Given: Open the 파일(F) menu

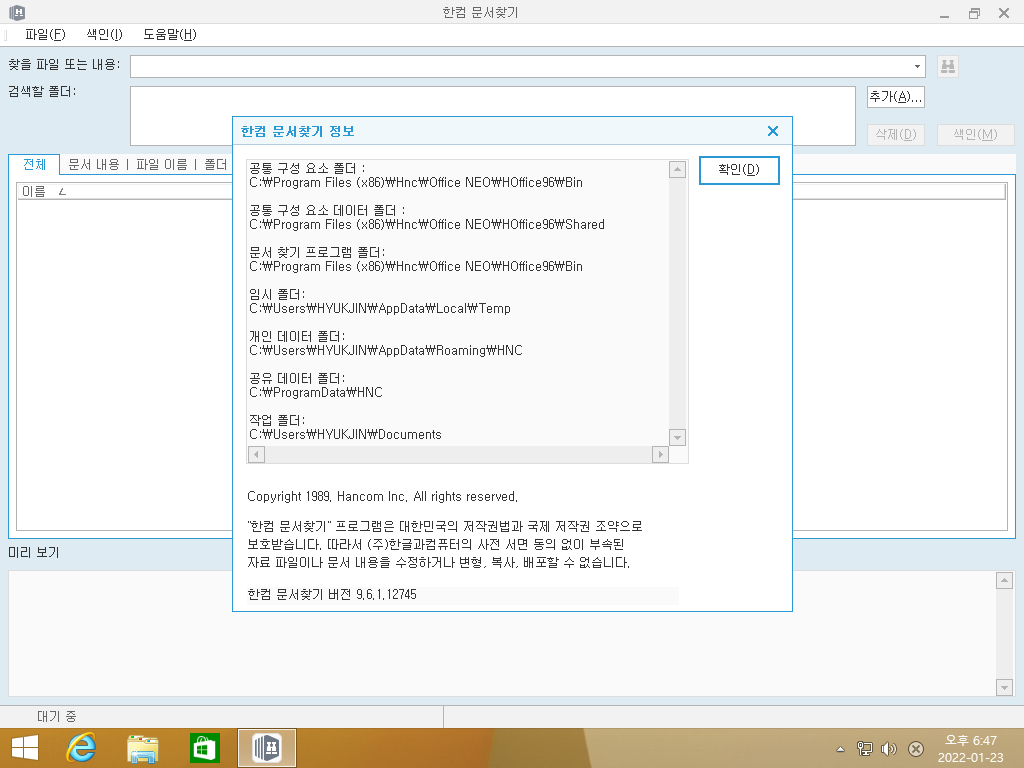Looking at the screenshot, I should 45,35.
